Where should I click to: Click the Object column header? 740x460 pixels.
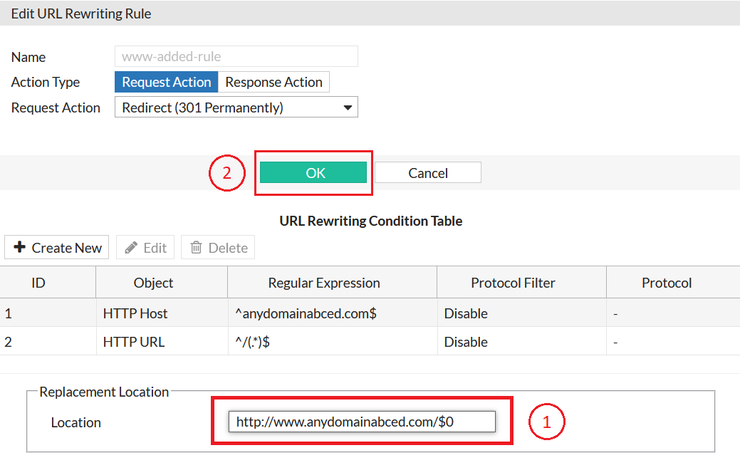click(x=153, y=283)
